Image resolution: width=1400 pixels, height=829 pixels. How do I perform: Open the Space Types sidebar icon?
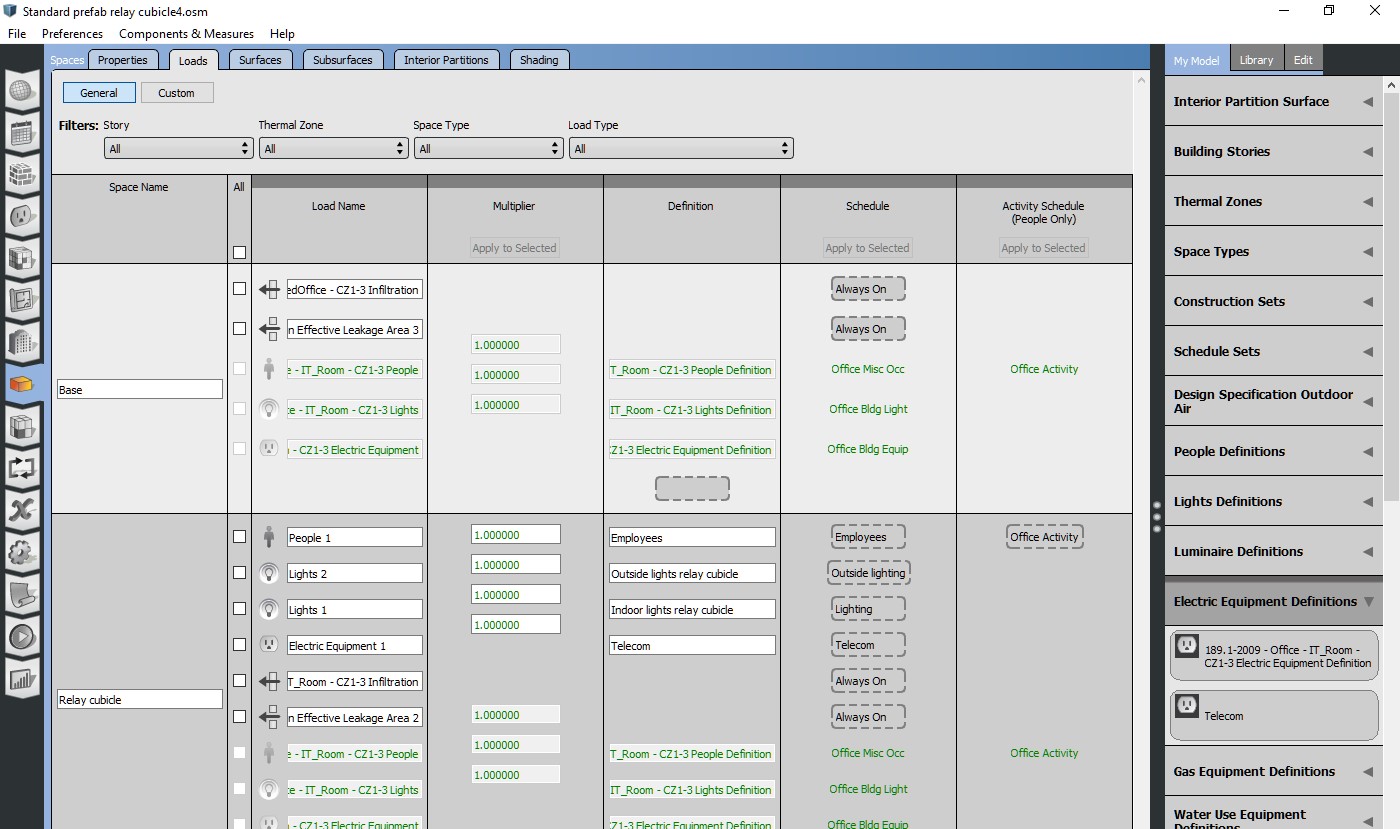pyautogui.click(x=21, y=258)
